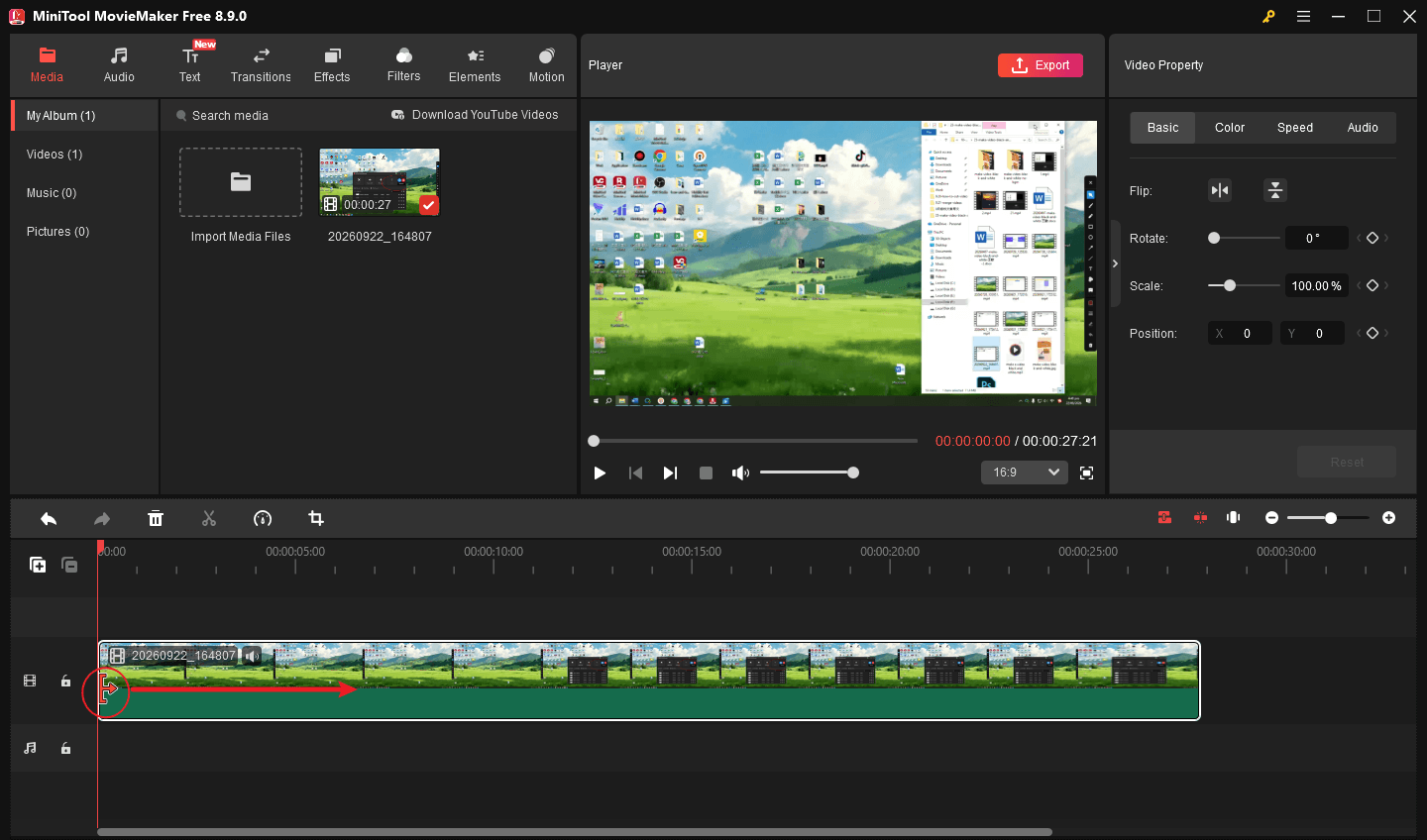Screen dimensions: 1427x840
Task: Click the Export button
Action: (1041, 65)
